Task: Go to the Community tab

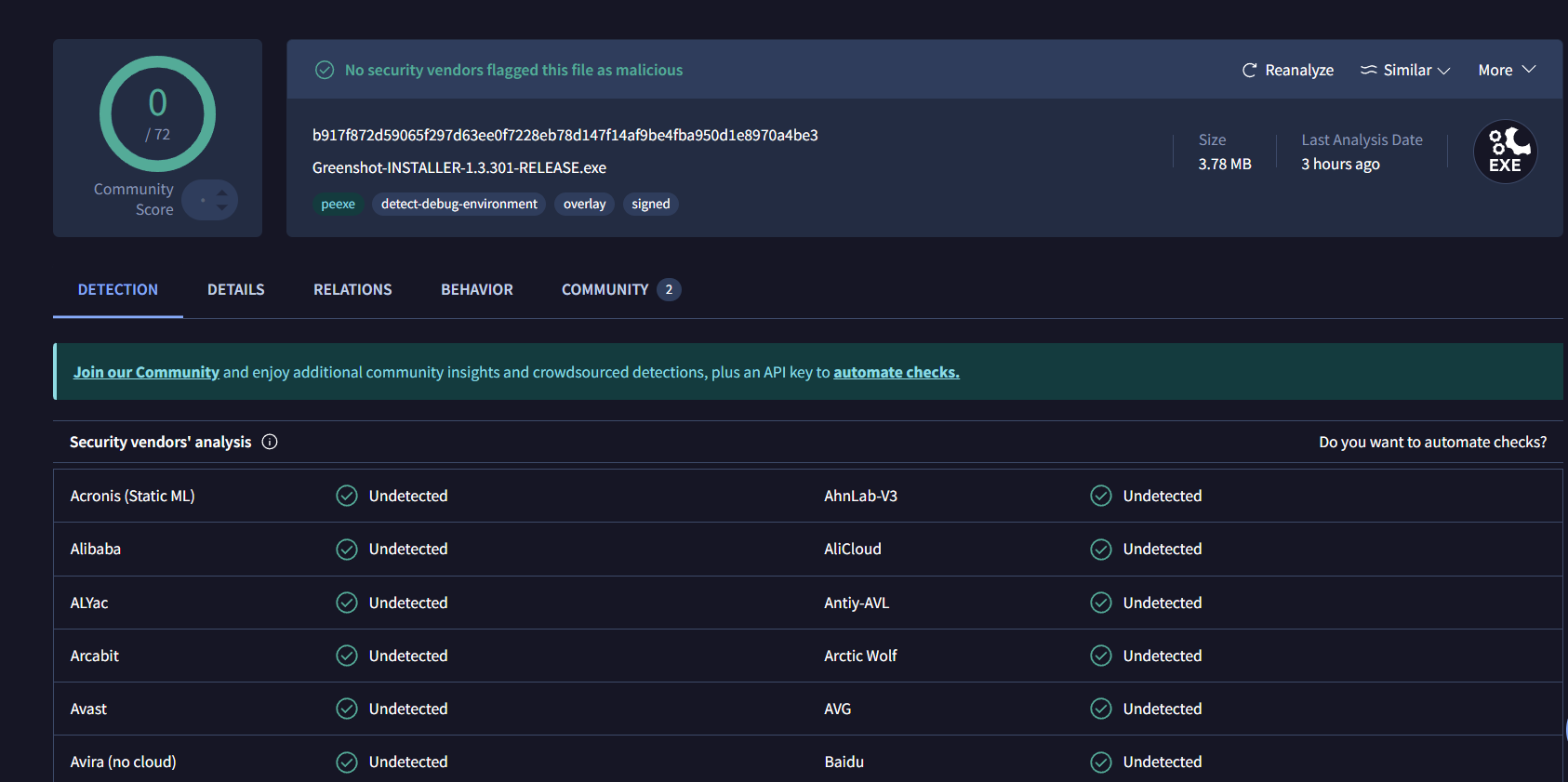Action: (x=605, y=289)
